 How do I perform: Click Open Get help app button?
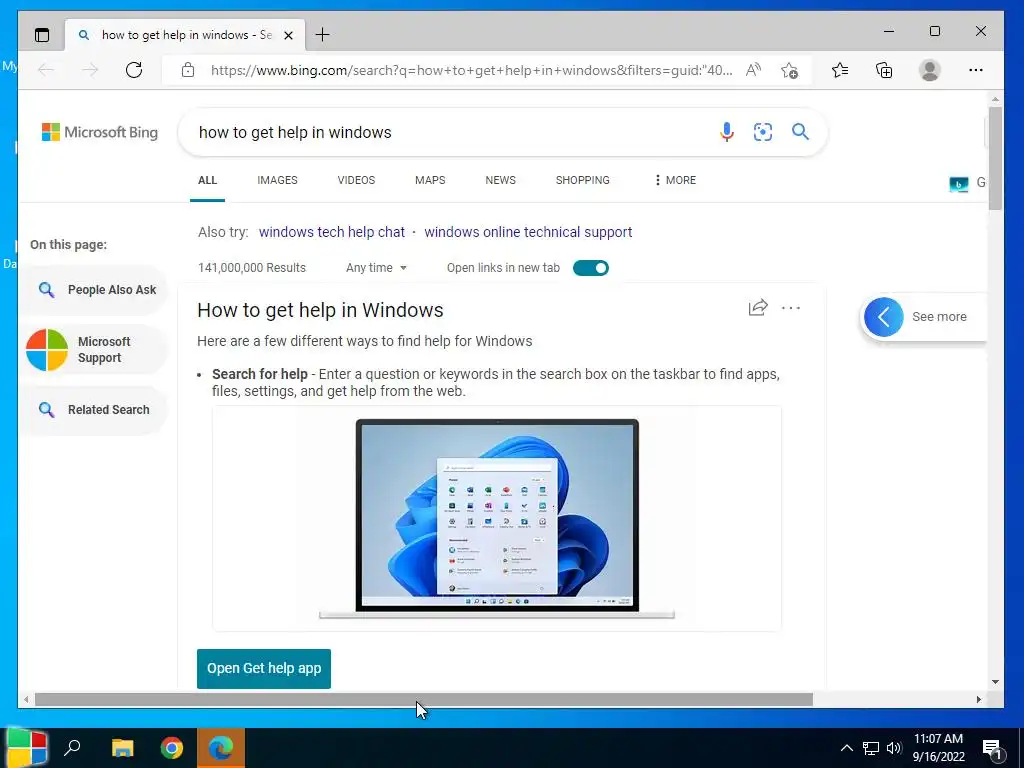click(264, 669)
